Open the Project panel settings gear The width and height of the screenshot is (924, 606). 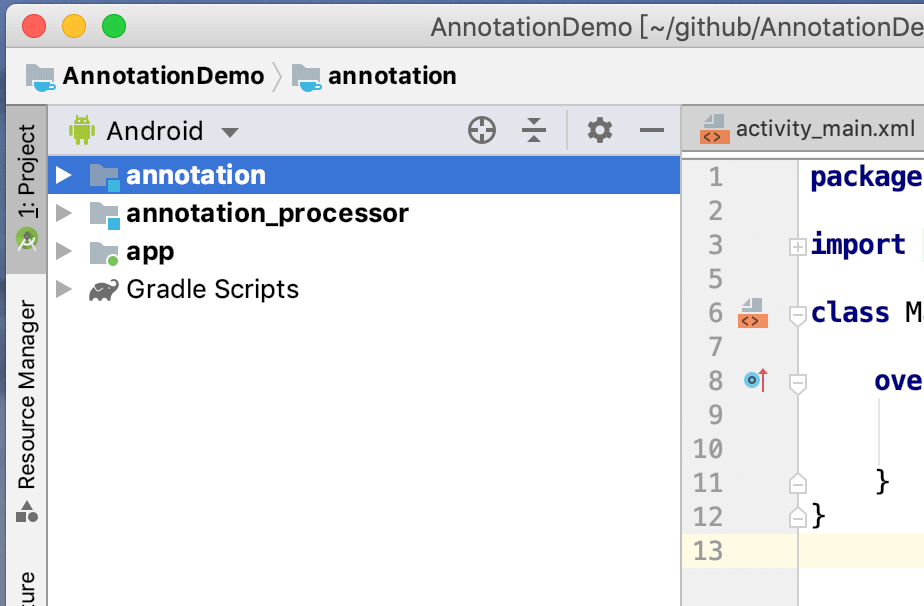click(x=599, y=130)
